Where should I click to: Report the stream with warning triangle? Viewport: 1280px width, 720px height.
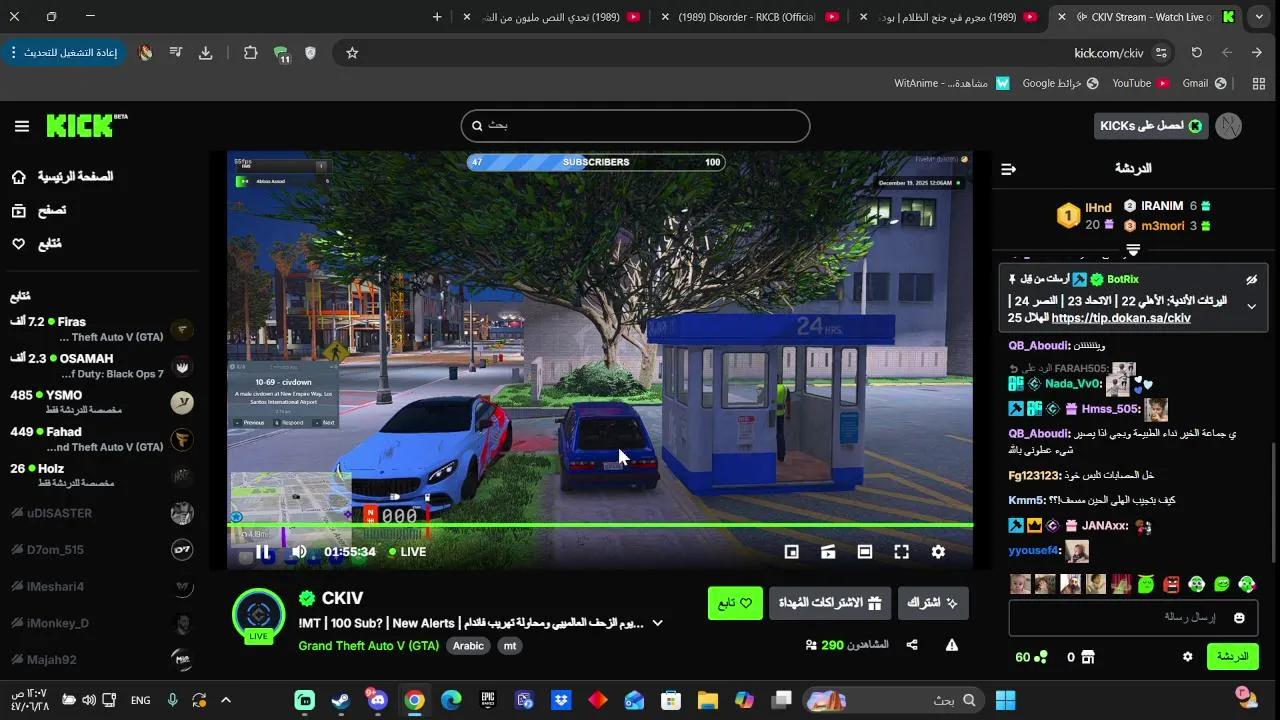[x=952, y=645]
